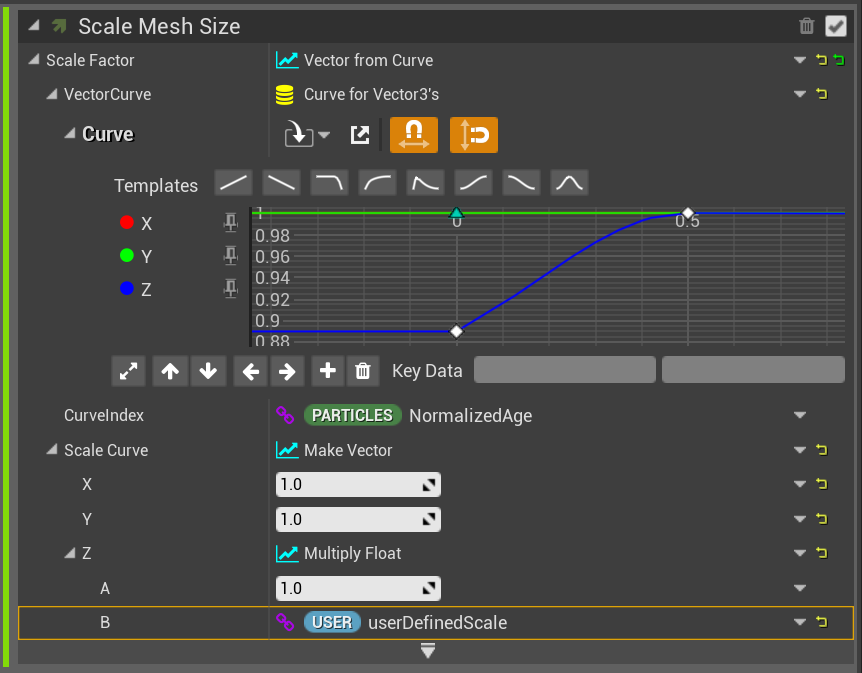Image resolution: width=862 pixels, height=673 pixels.
Task: Disable the Scale Mesh Size module checkbox
Action: coord(835,27)
